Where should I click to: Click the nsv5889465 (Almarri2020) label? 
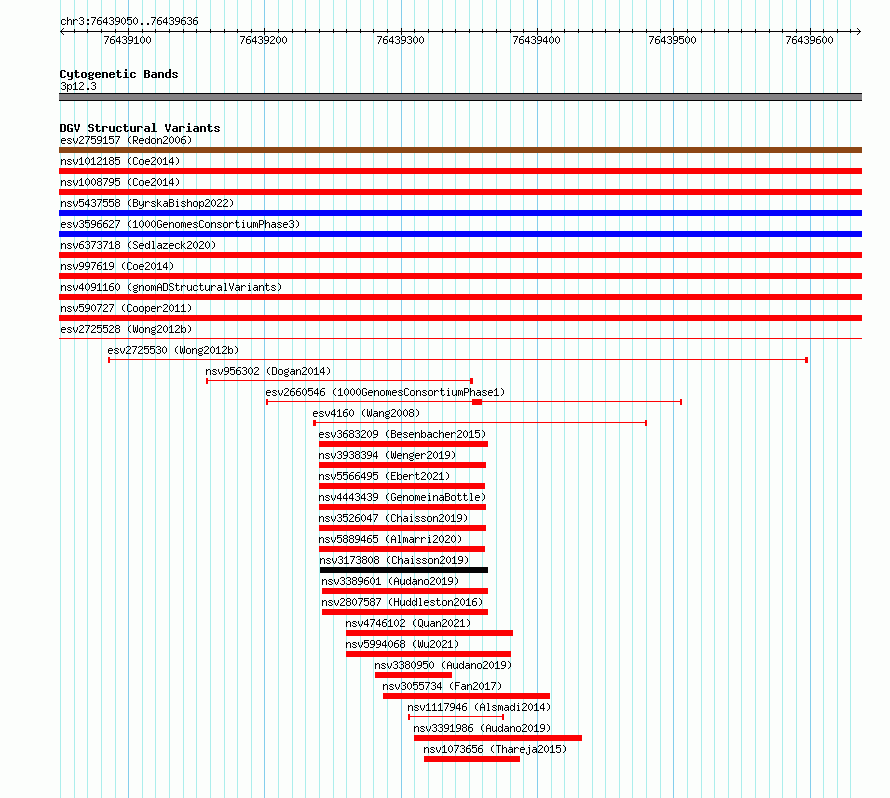(391, 539)
